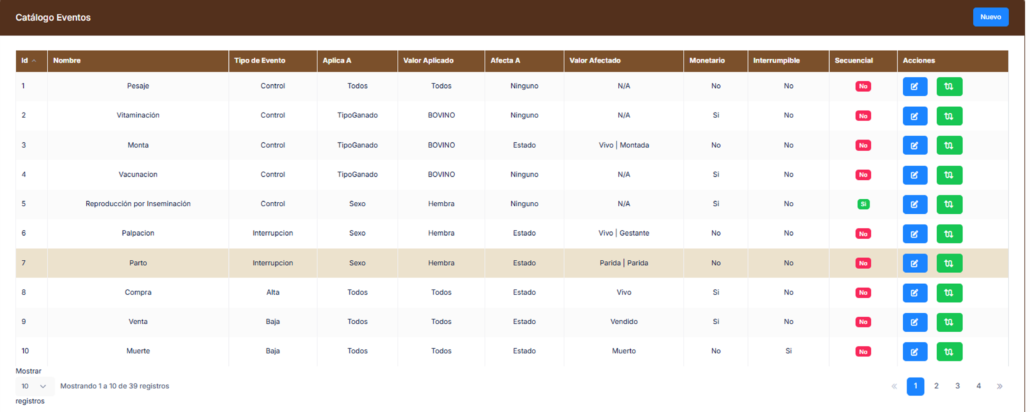Go to the last page arrow
The width and height of the screenshot is (1030, 412).
tap(999, 386)
